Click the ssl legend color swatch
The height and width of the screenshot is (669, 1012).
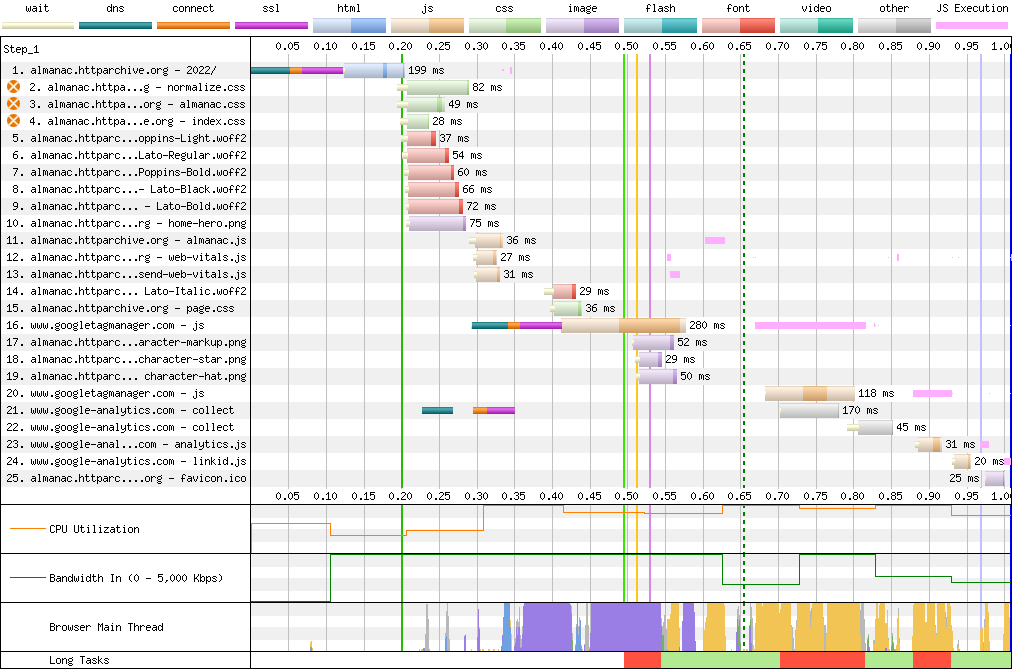(271, 24)
